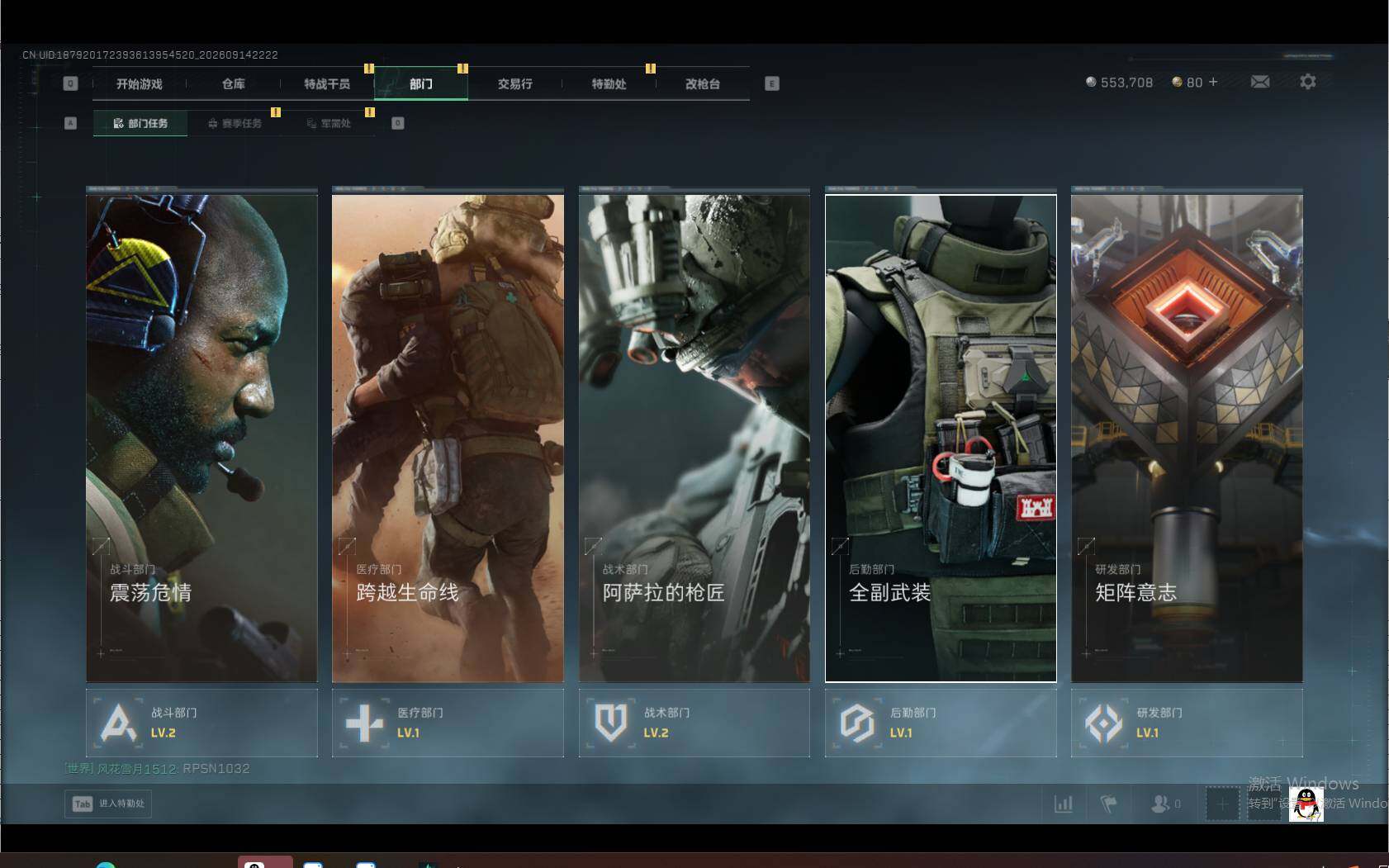The height and width of the screenshot is (868, 1389).
Task: Click the alert badge on 部门 tab
Action: click(x=462, y=69)
